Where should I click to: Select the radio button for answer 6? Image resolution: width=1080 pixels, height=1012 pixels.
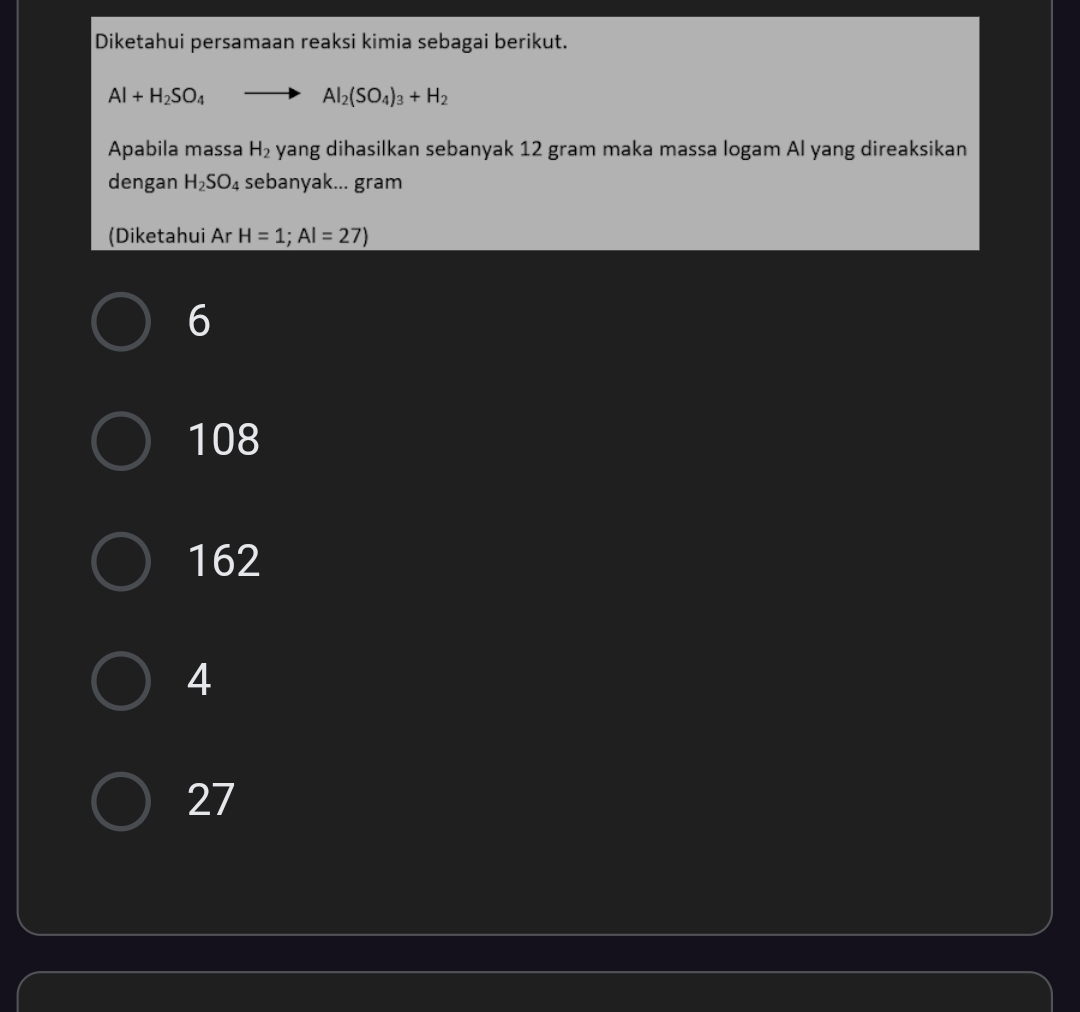(x=121, y=322)
